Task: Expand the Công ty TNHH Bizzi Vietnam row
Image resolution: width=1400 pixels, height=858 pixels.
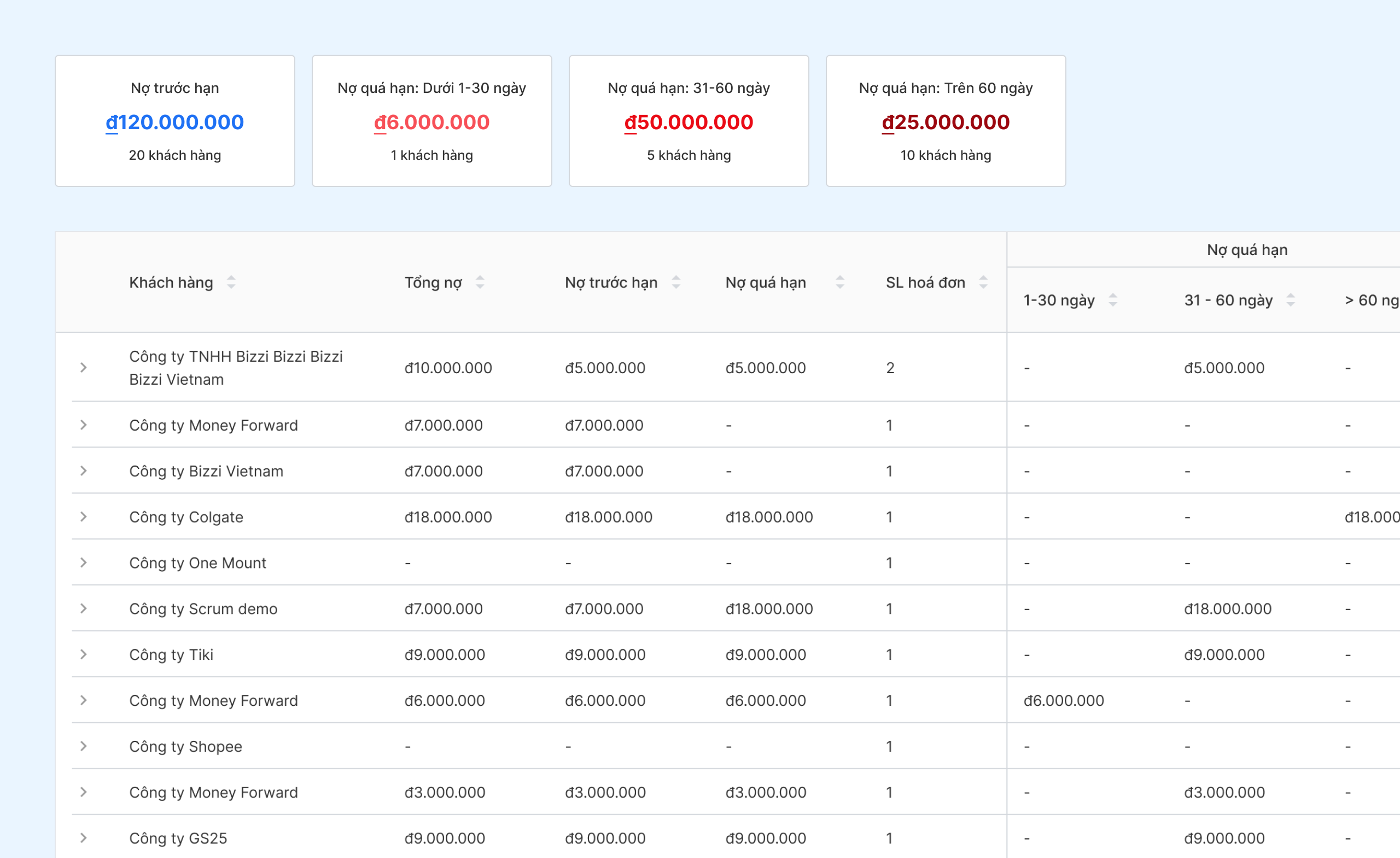Action: point(84,368)
